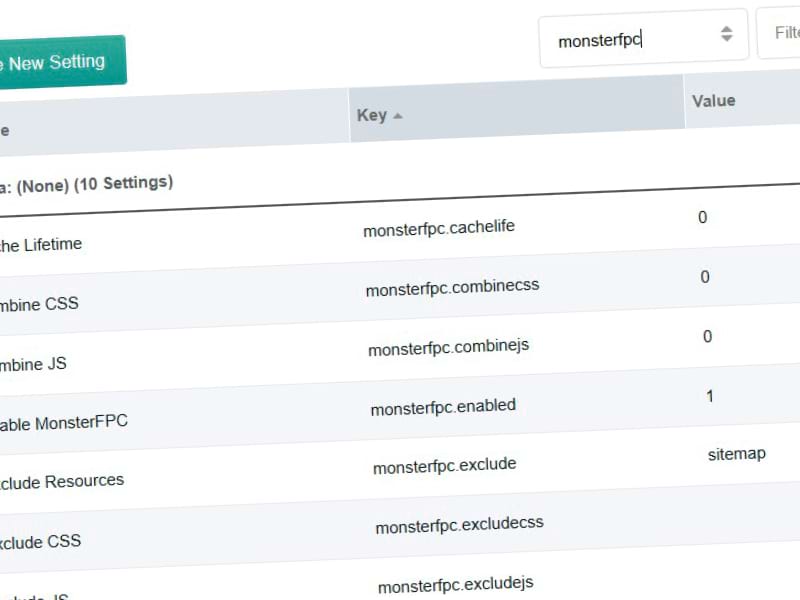The image size is (800, 600).
Task: Click the sitemap value for monsterfpc.exclude
Action: click(737, 453)
